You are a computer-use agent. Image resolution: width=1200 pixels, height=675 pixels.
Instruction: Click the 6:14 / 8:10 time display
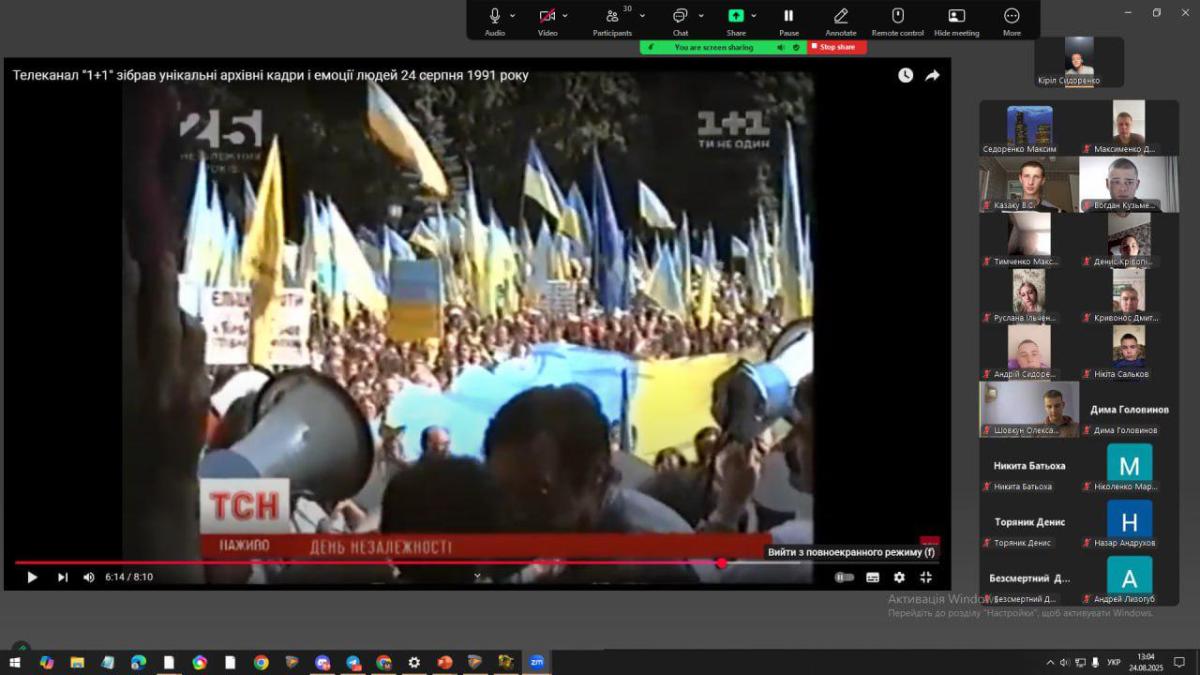[129, 577]
